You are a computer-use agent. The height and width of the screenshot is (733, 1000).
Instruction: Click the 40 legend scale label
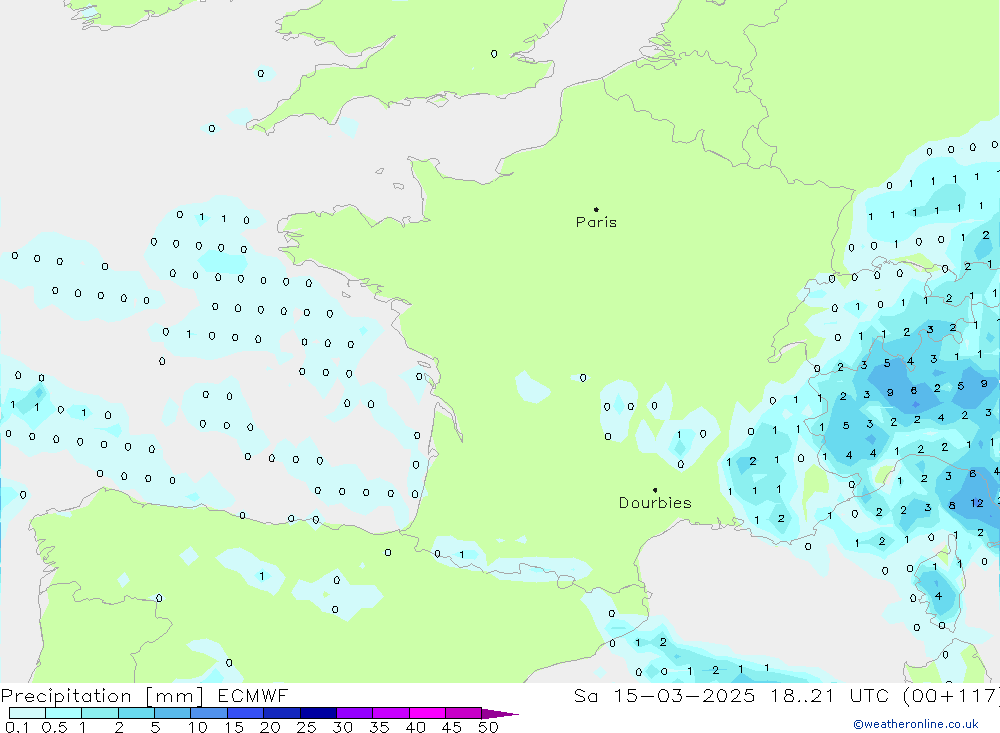click(415, 727)
